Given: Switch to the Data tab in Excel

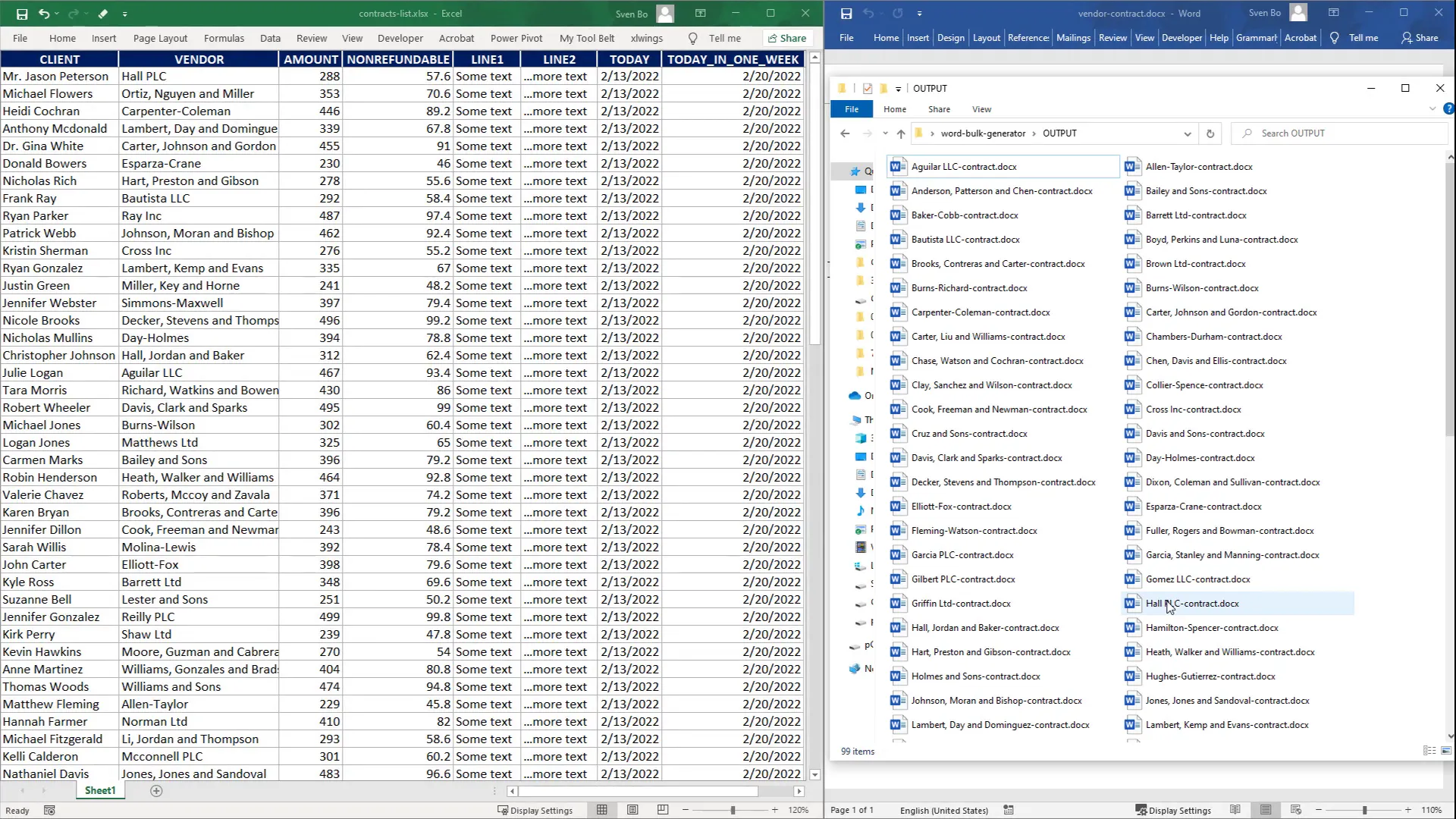Looking at the screenshot, I should pos(270,38).
